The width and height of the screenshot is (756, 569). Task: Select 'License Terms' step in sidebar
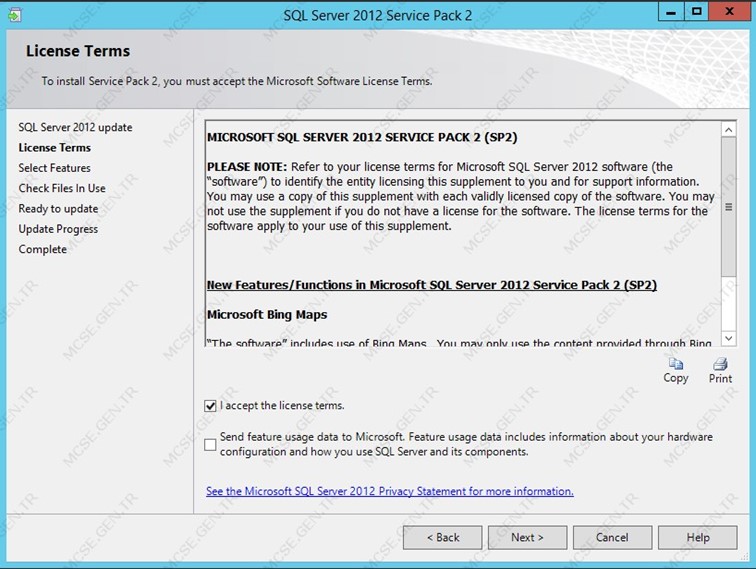54,148
